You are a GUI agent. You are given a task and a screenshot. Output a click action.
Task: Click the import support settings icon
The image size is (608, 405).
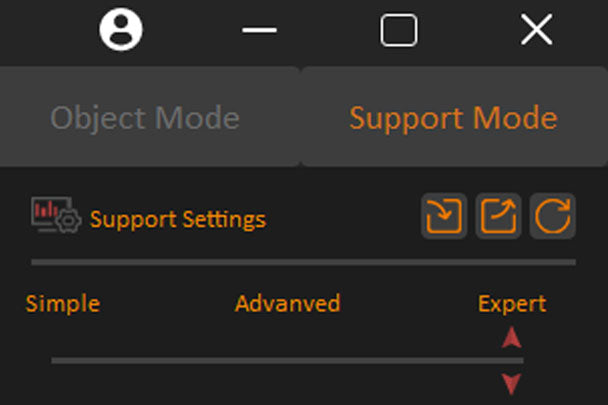tap(444, 216)
